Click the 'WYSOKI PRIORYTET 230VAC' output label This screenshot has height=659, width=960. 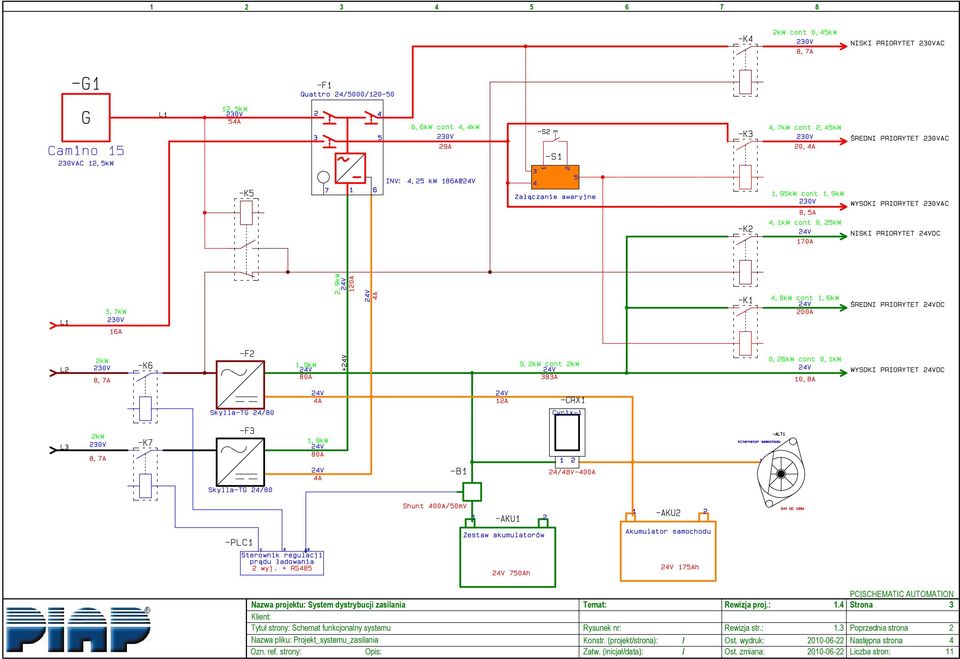tap(899, 203)
